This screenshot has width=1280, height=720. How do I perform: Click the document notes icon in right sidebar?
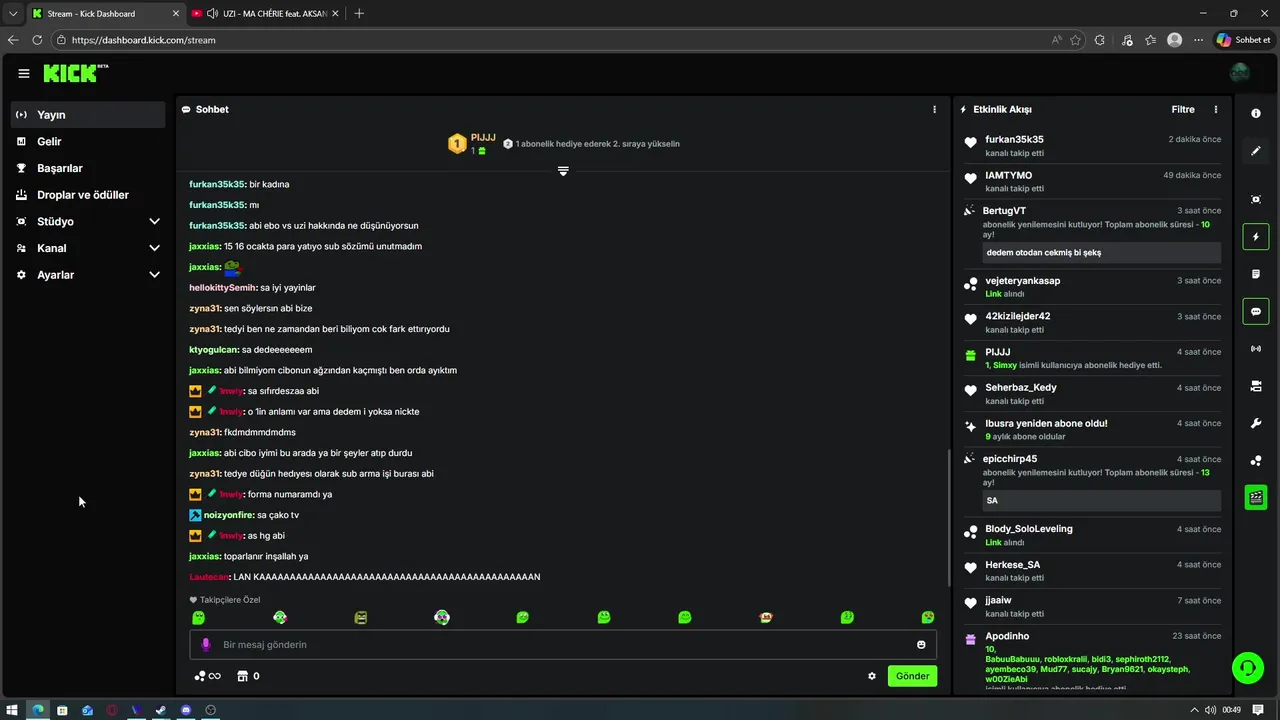pos(1256,274)
